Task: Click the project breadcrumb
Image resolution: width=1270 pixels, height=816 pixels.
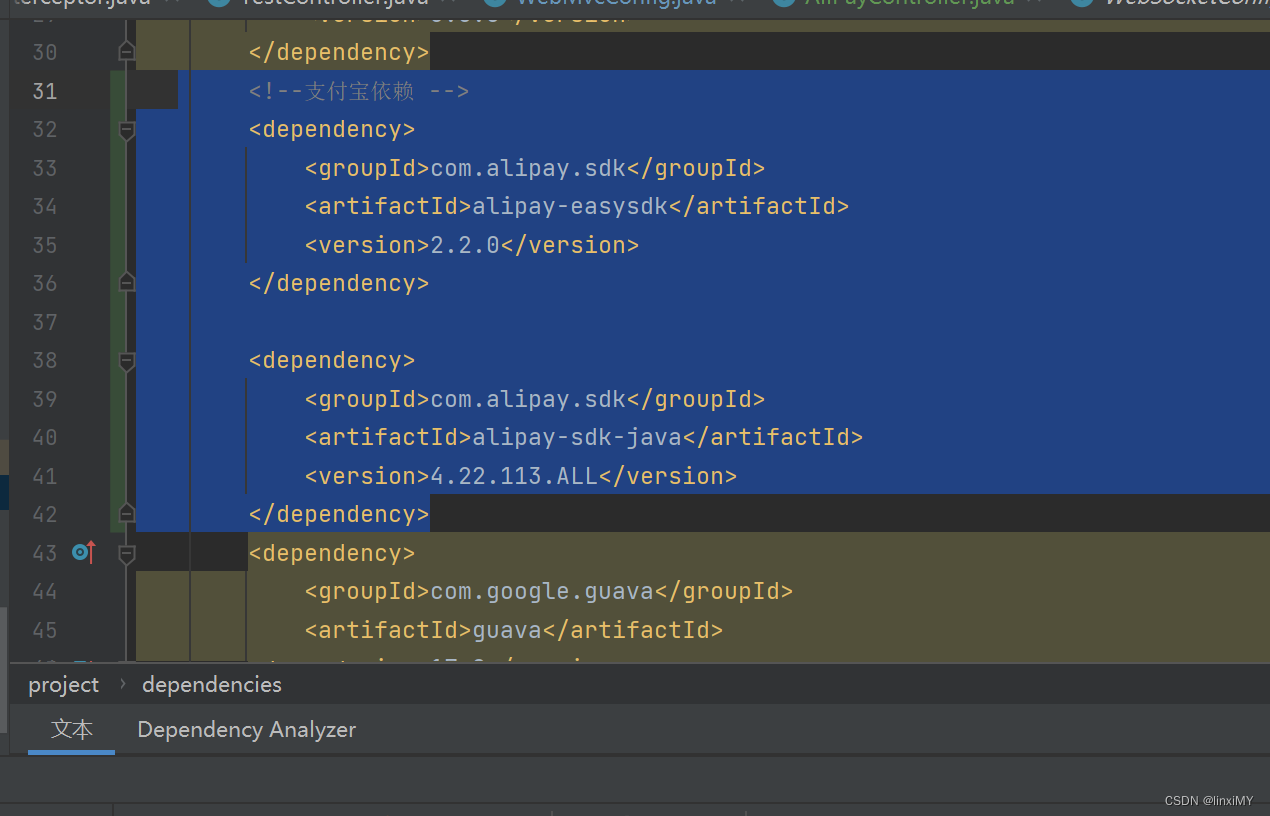Action: click(x=64, y=685)
